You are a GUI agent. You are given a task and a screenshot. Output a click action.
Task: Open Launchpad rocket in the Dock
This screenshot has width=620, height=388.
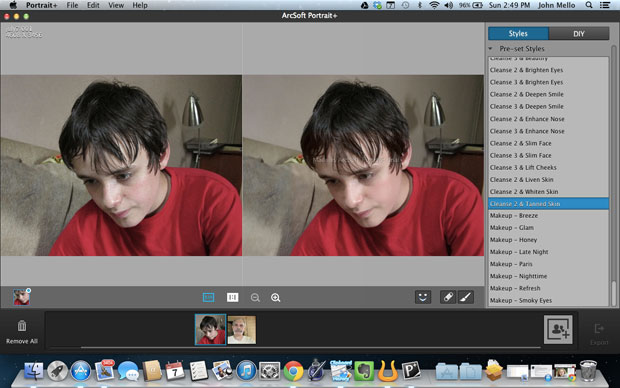click(57, 371)
